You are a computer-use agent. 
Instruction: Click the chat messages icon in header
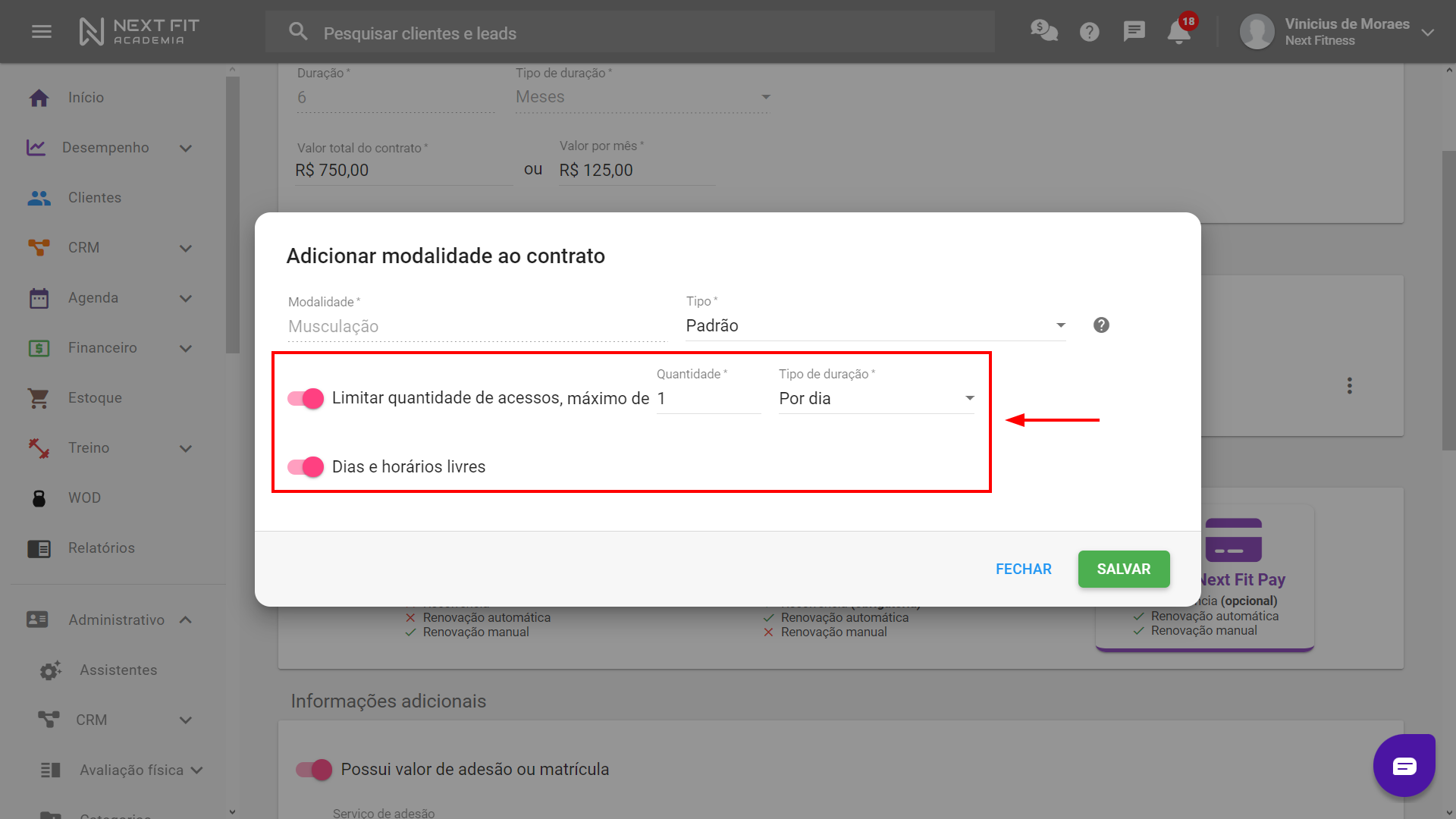(x=1134, y=32)
